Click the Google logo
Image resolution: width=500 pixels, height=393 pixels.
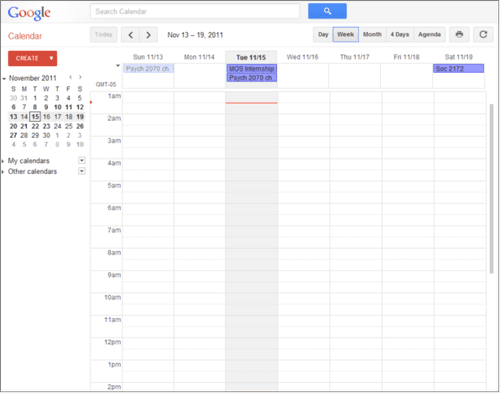(29, 13)
